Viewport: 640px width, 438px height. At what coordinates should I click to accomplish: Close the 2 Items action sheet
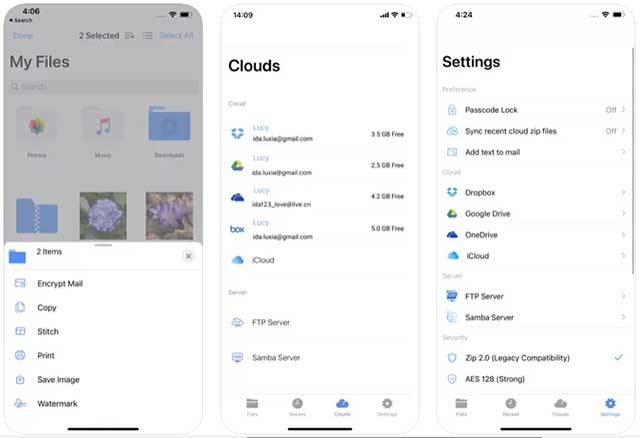click(x=188, y=257)
